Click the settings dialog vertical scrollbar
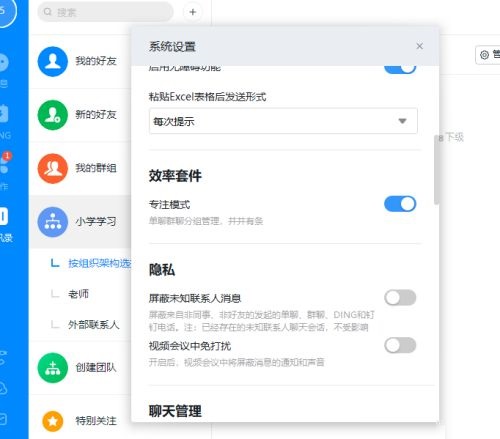 pos(436,169)
